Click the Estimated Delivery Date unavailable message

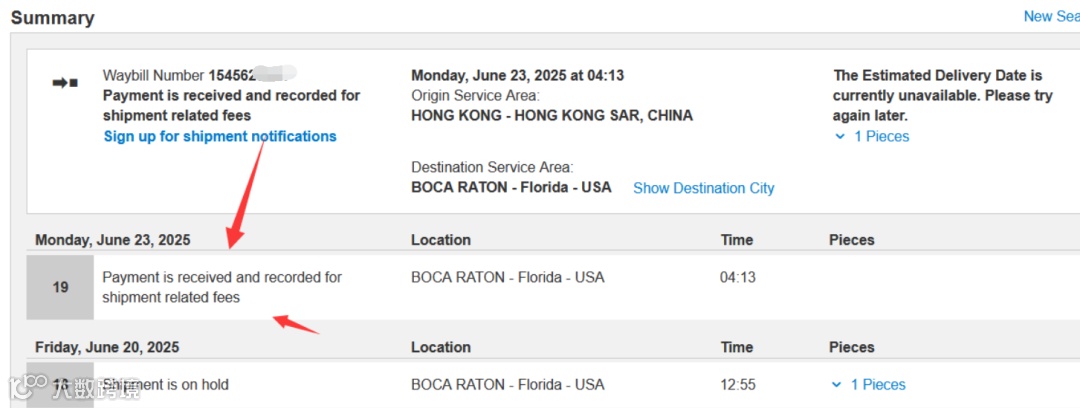click(942, 95)
